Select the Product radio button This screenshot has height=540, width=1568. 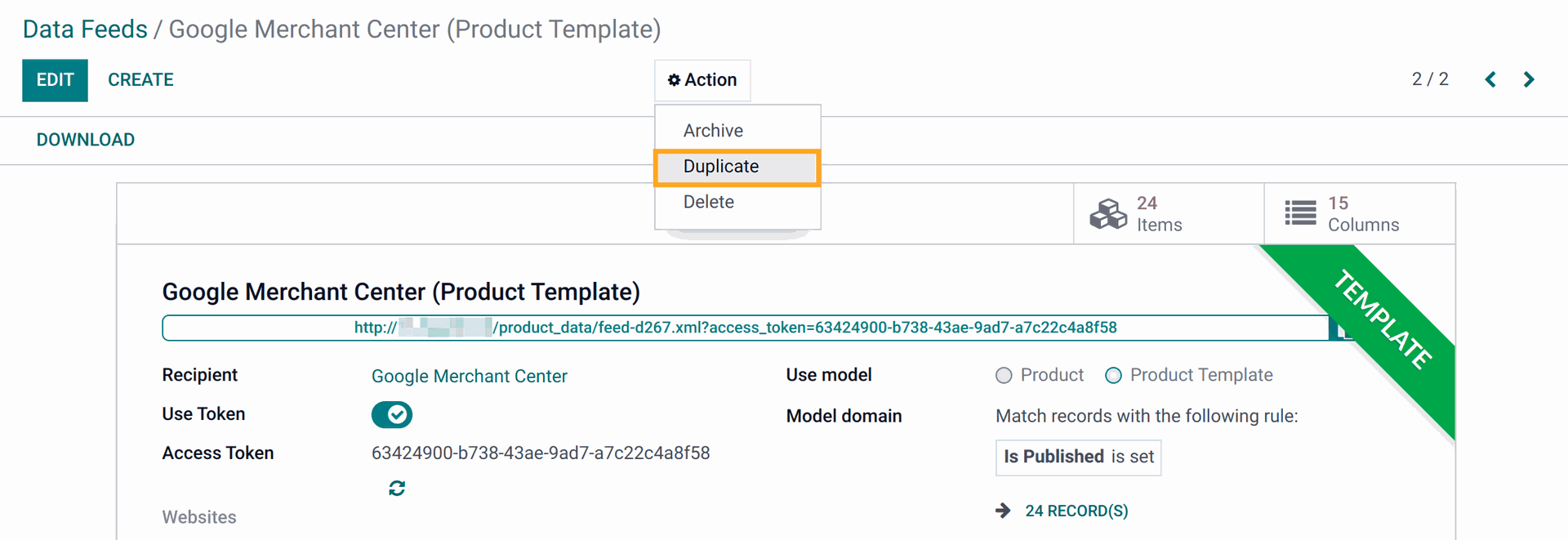pyautogui.click(x=1004, y=376)
